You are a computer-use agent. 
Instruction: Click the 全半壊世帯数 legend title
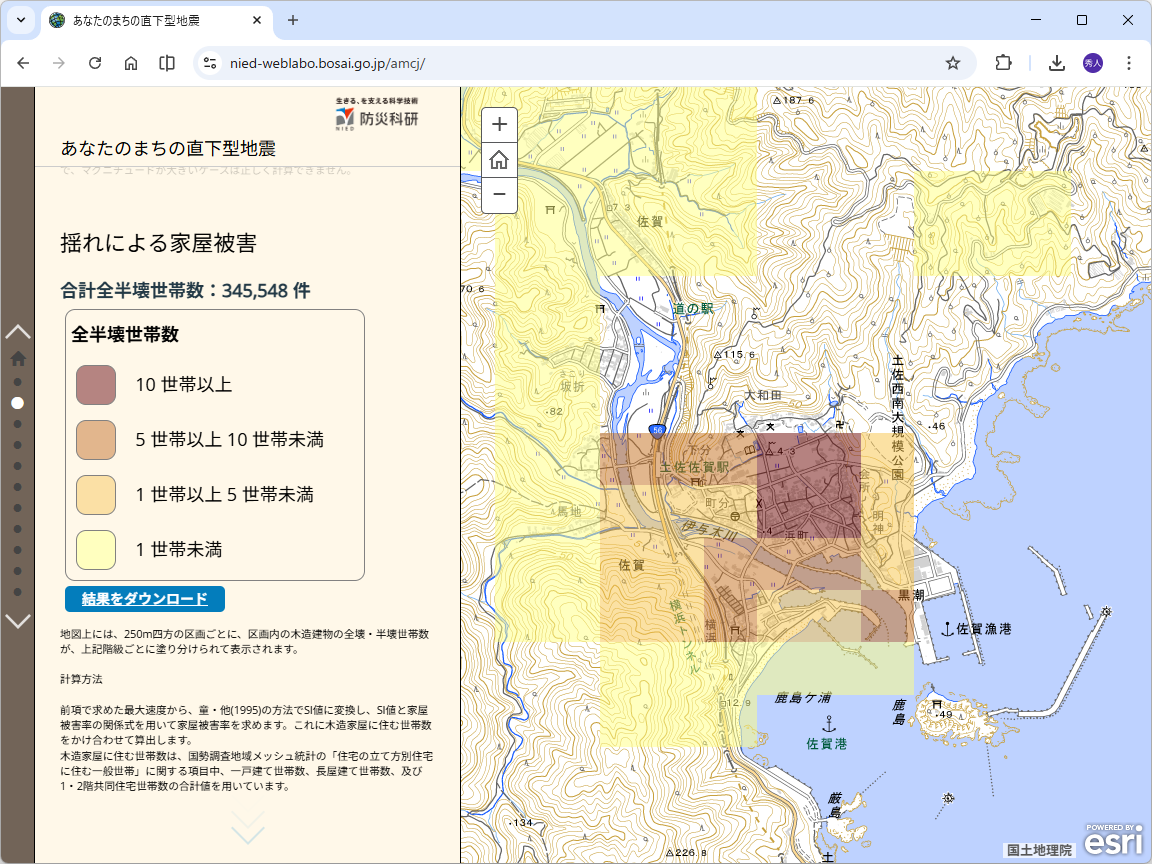125,335
